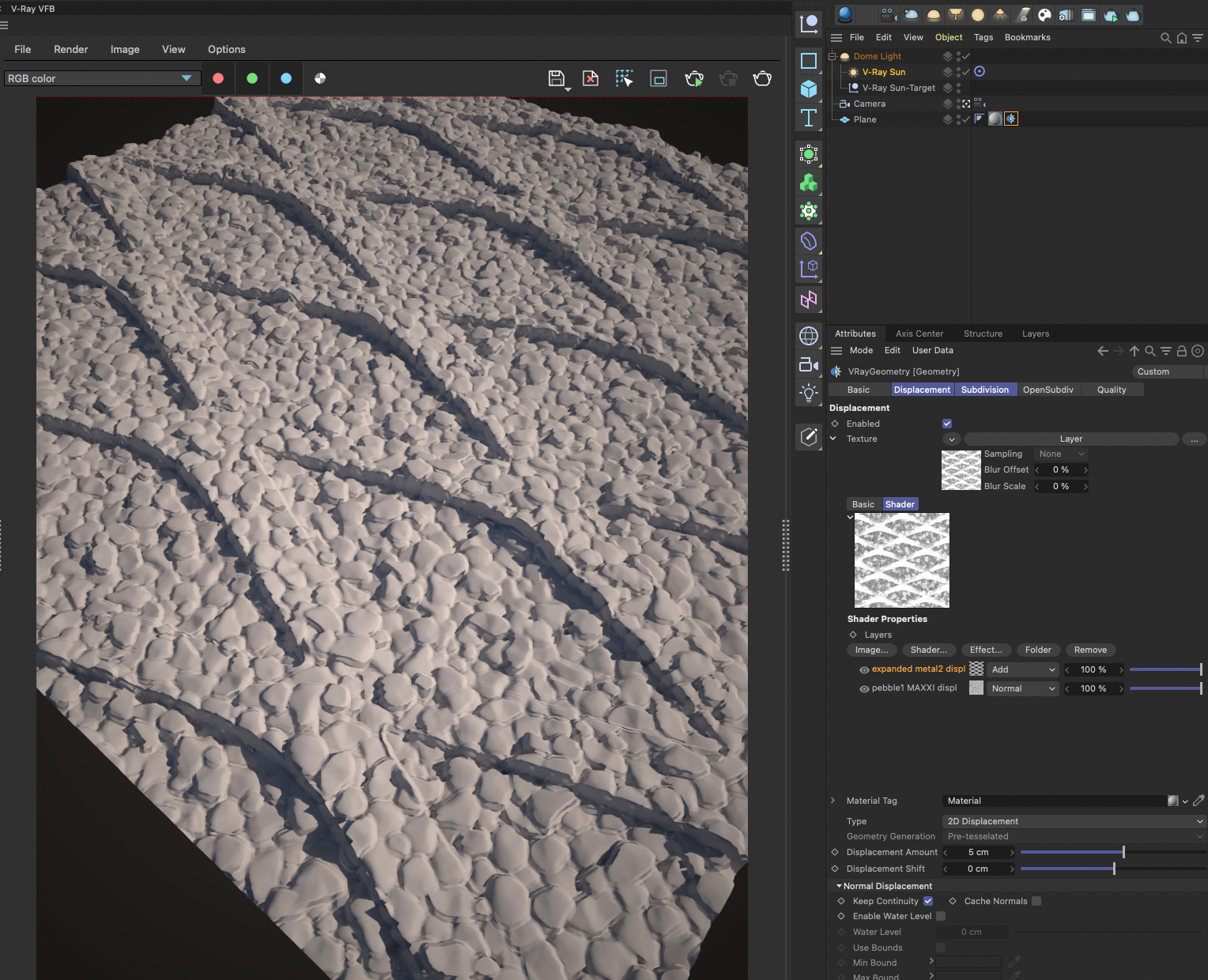1208x980 pixels.
Task: Click the Effect... button
Action: (x=986, y=650)
